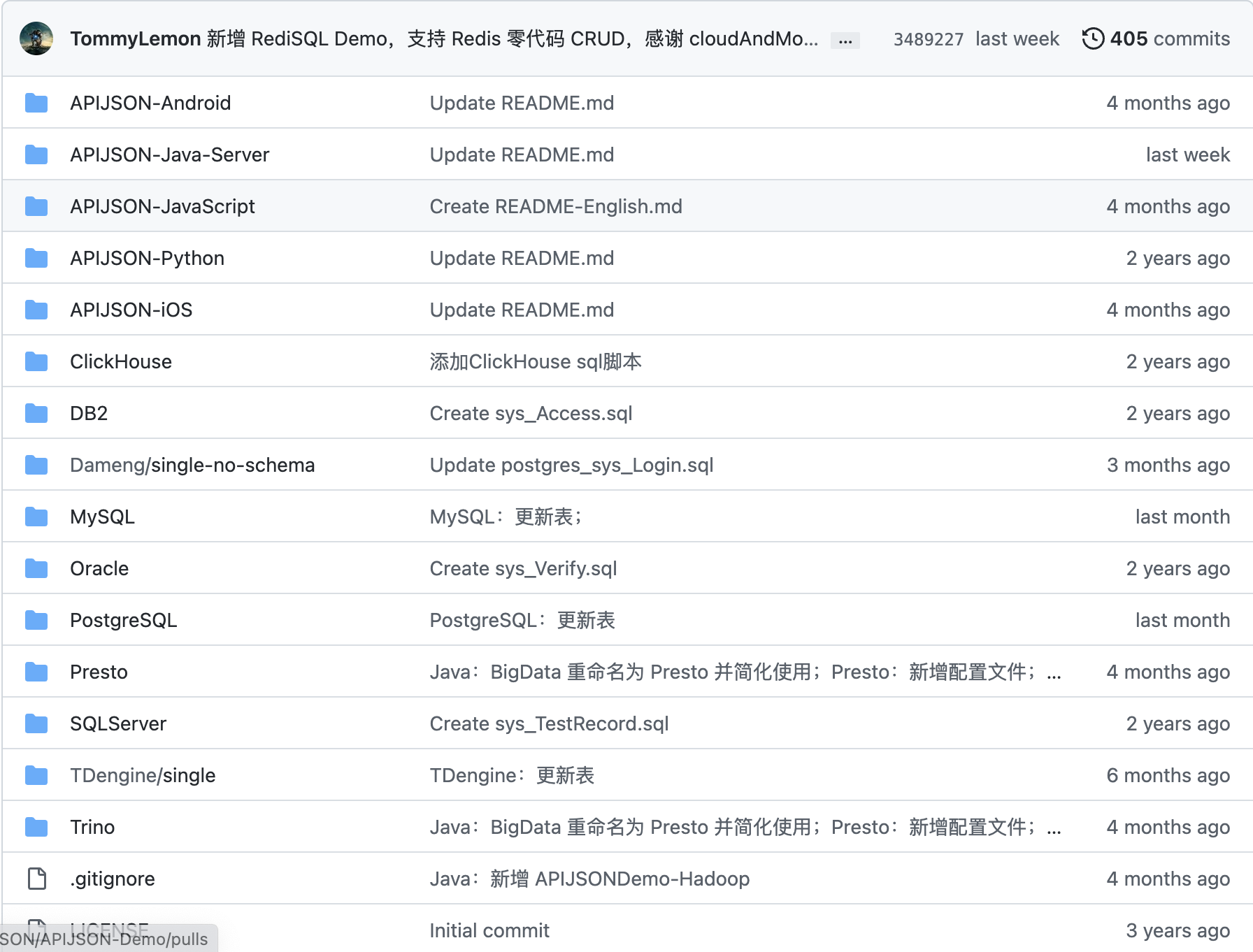The height and width of the screenshot is (952, 1253).
Task: Open the APIJSON-Python folder
Action: [147, 258]
